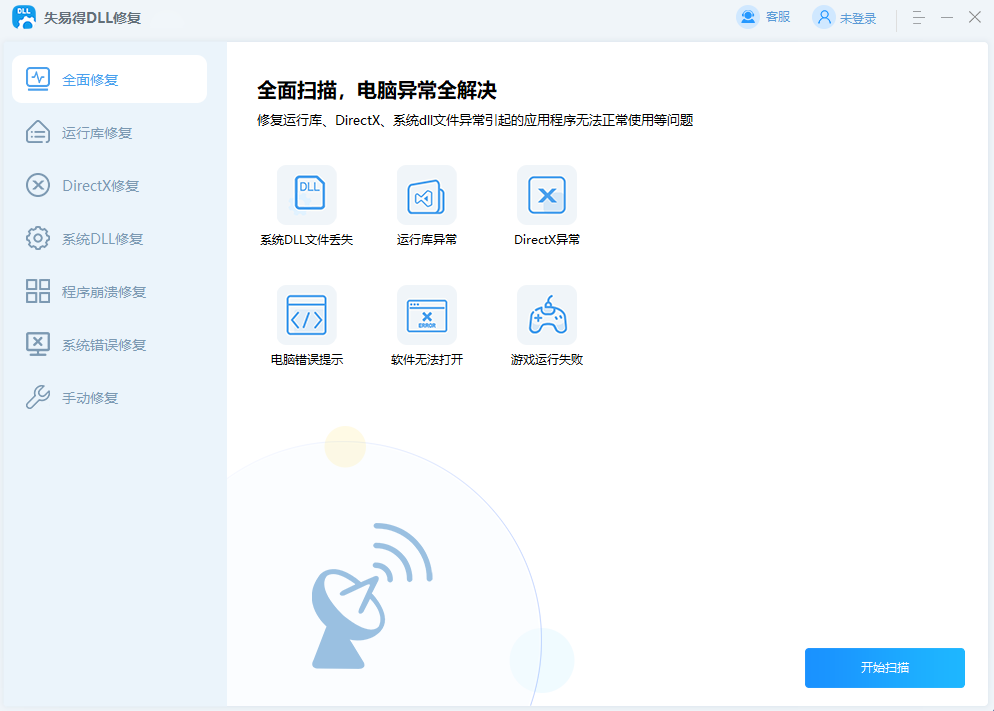Click the 未登录 login text
Screen dimensions: 994x711
pyautogui.click(x=858, y=18)
